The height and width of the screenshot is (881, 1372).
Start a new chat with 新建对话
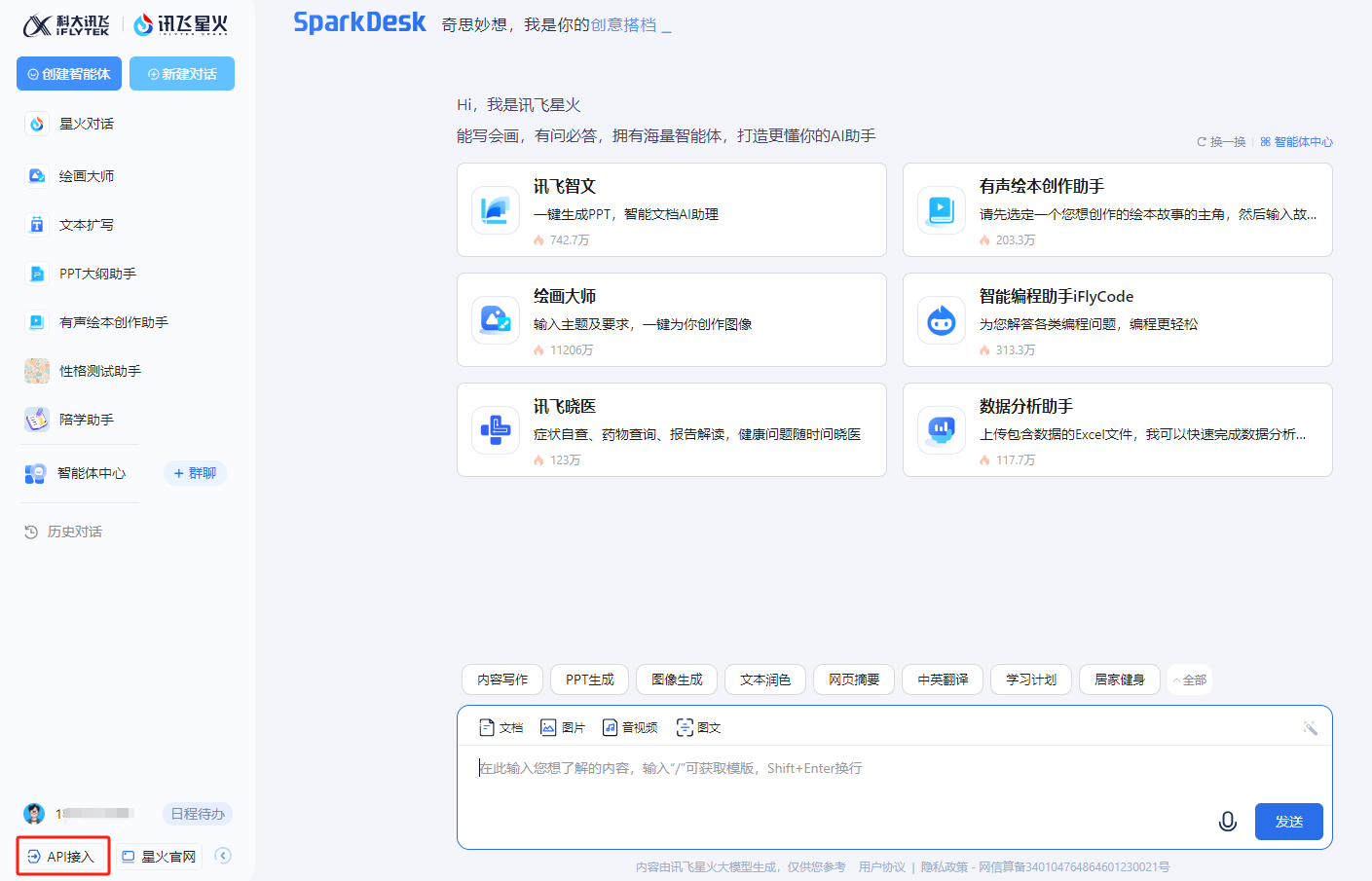pyautogui.click(x=182, y=74)
